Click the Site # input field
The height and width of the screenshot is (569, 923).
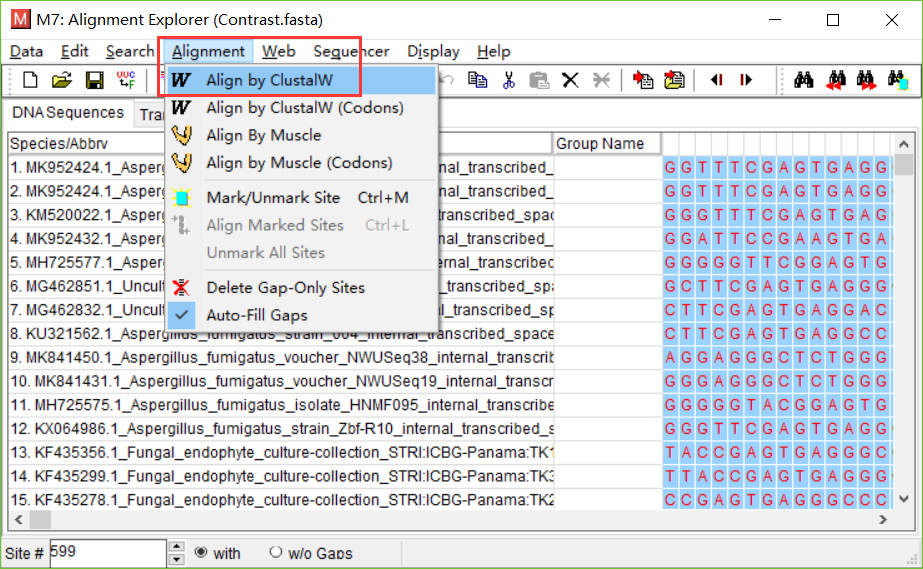pyautogui.click(x=108, y=553)
